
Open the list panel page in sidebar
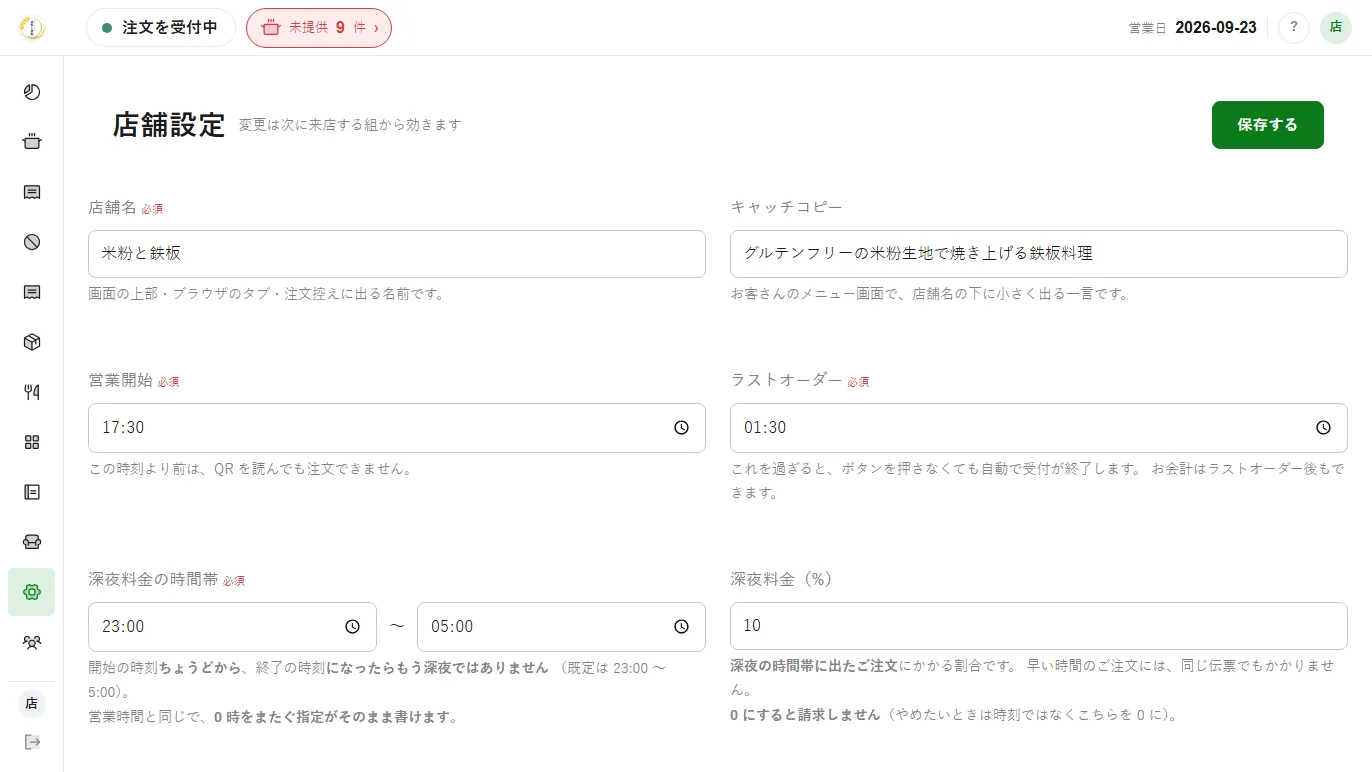pyautogui.click(x=32, y=492)
